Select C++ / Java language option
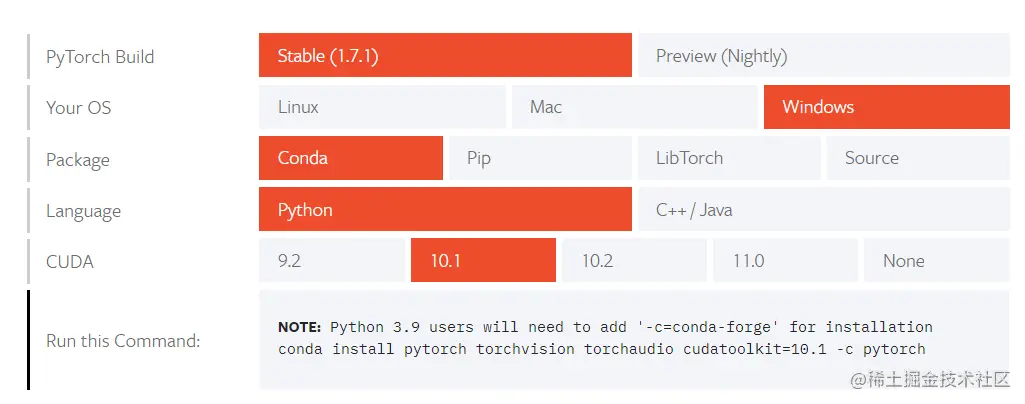The width and height of the screenshot is (1025, 404). [x=823, y=210]
